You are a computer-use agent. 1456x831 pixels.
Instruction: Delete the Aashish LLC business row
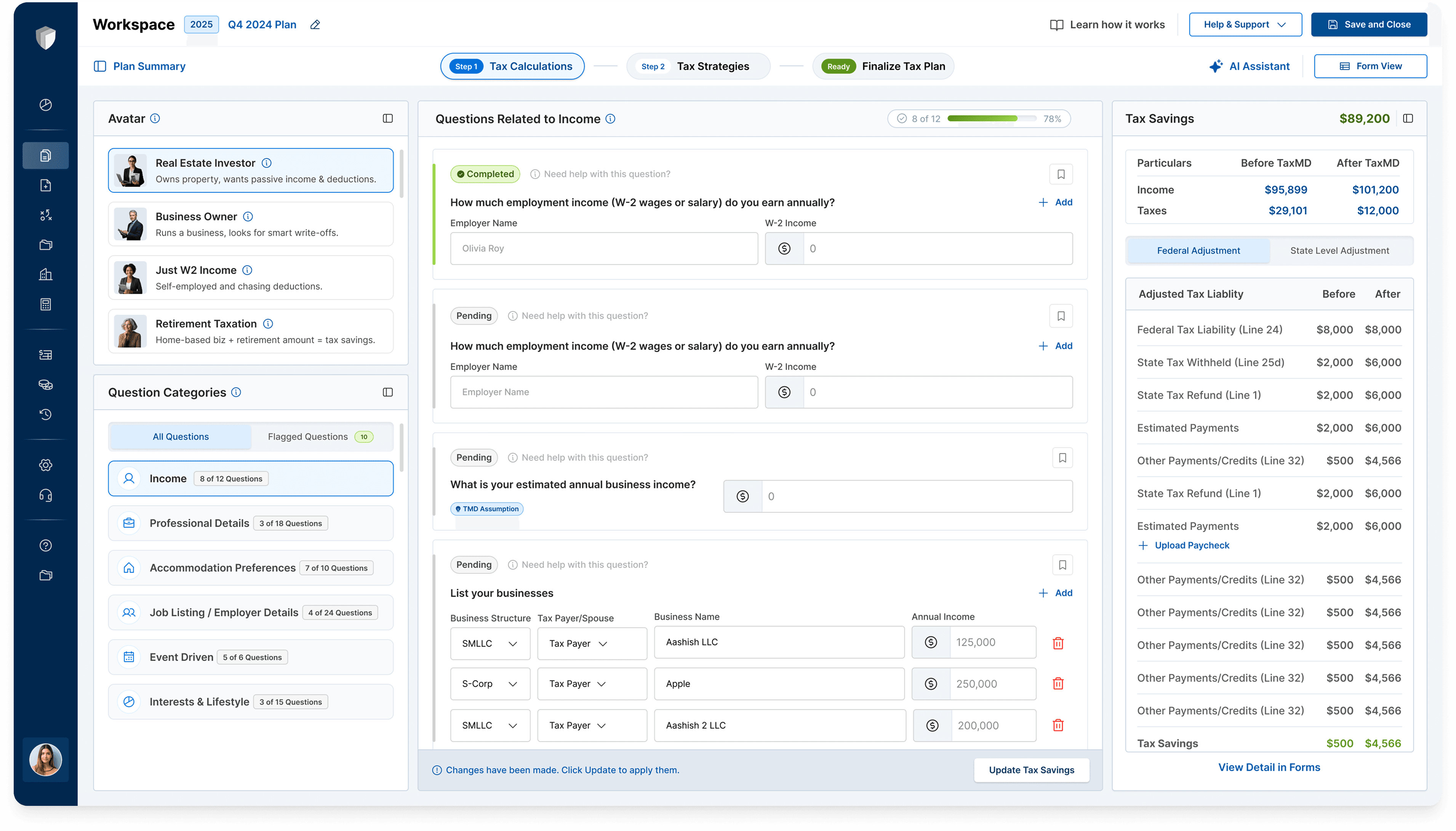1058,643
